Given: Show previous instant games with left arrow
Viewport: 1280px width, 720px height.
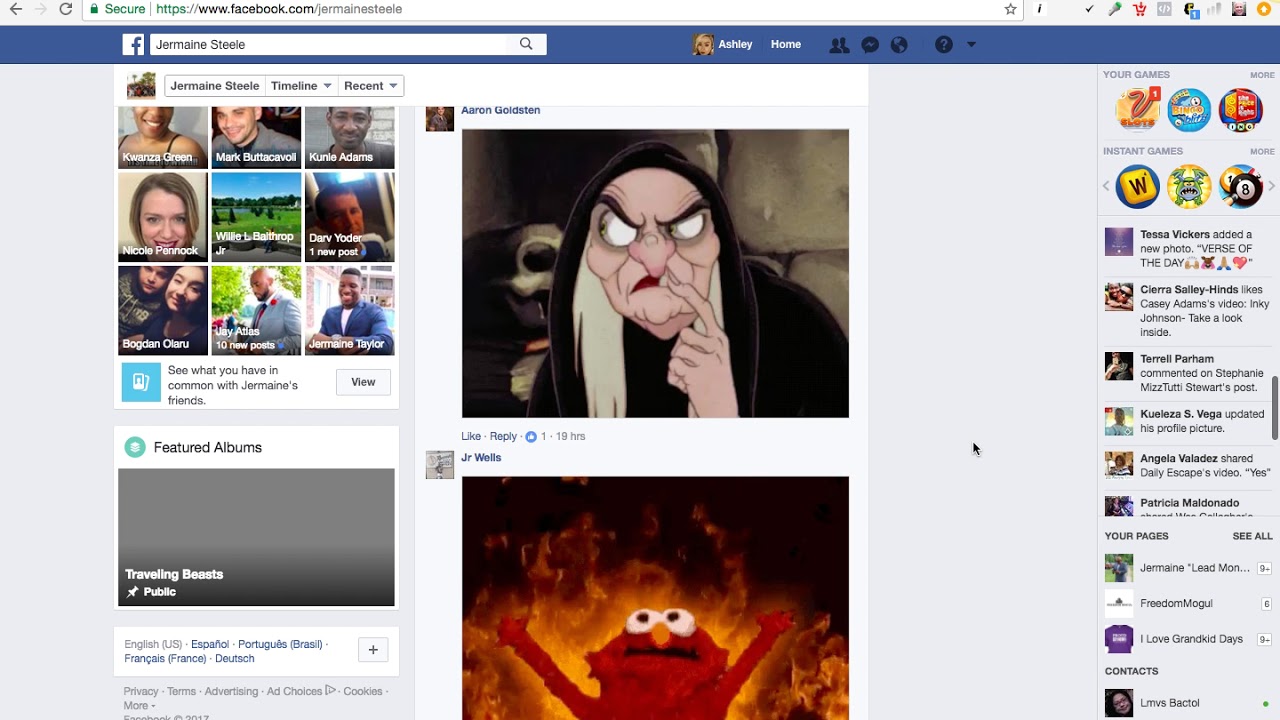Looking at the screenshot, I should tap(1106, 186).
